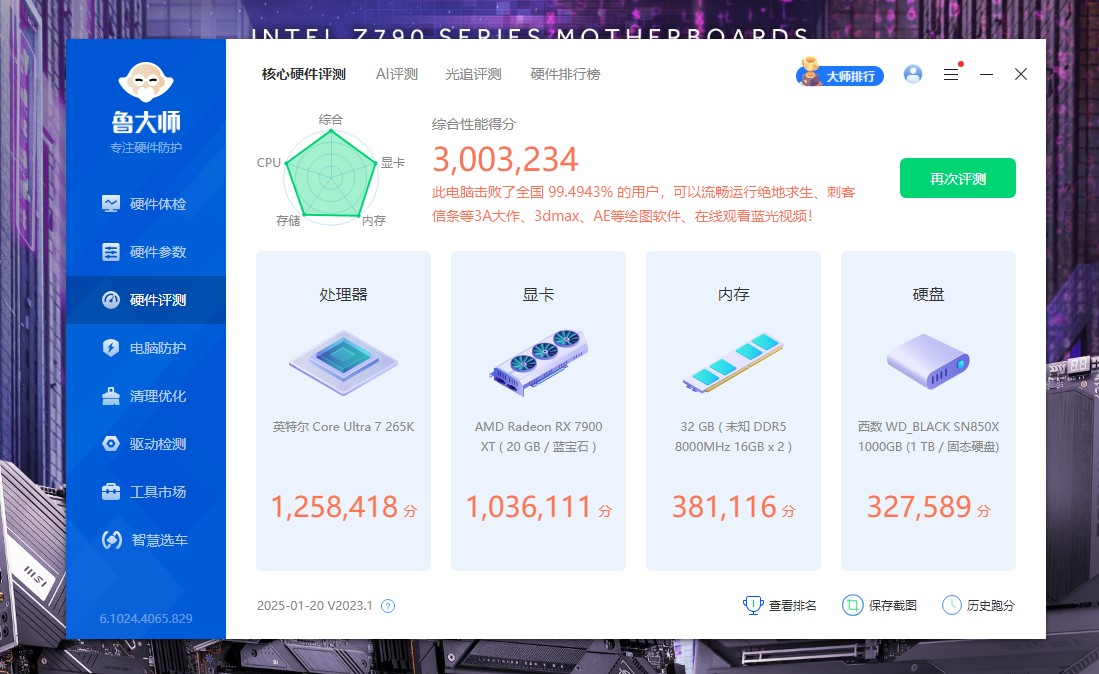This screenshot has width=1099, height=674.
Task: Click the total score 3,003,234
Action: 505,160
